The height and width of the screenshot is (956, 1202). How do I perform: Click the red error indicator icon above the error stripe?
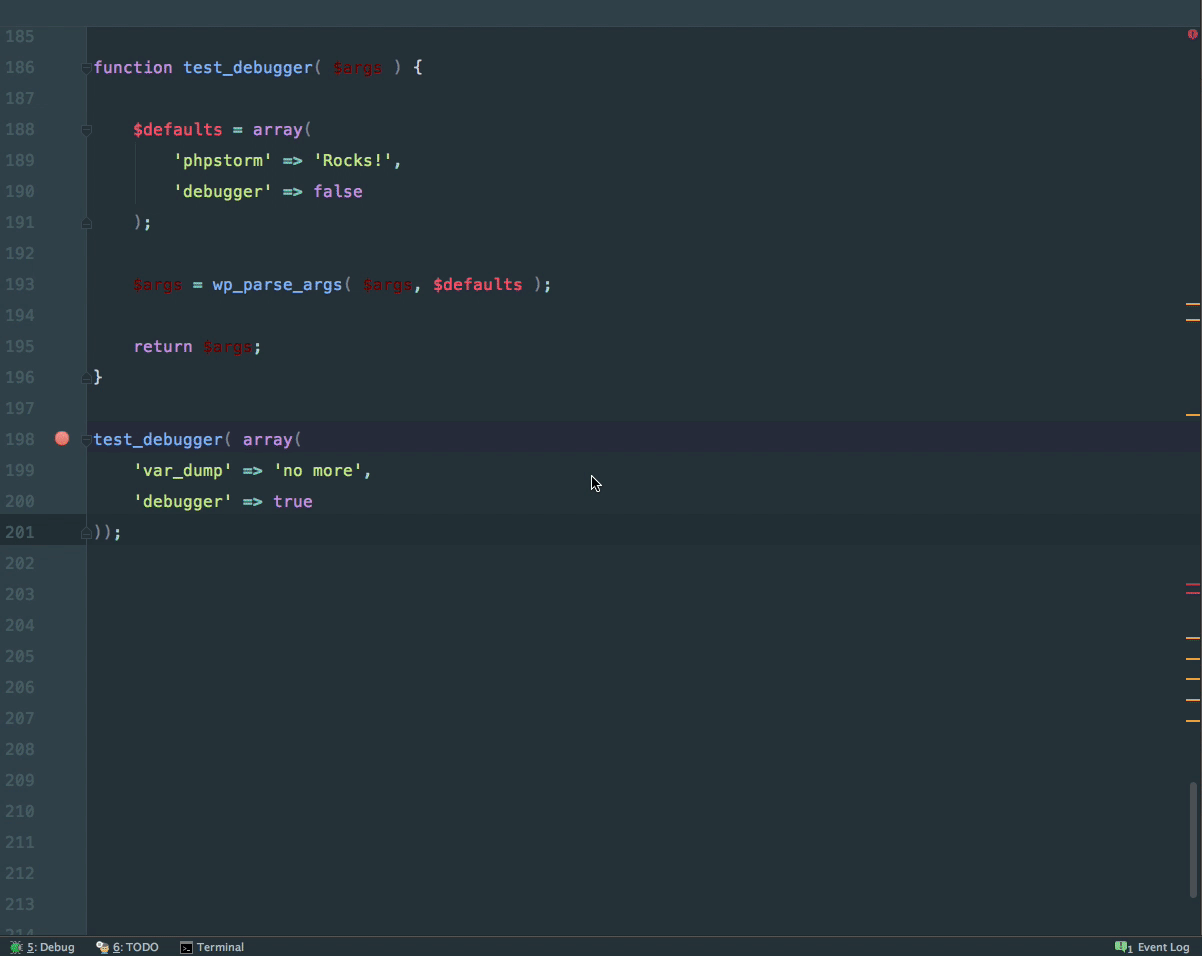pyautogui.click(x=1192, y=34)
